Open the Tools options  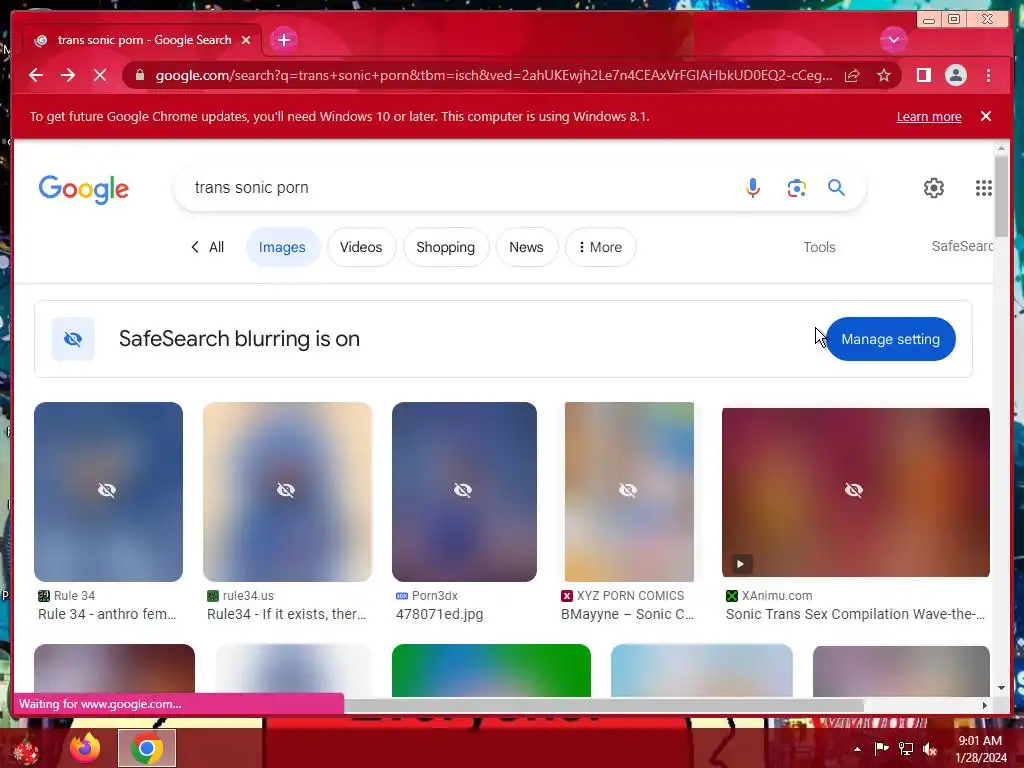click(819, 247)
